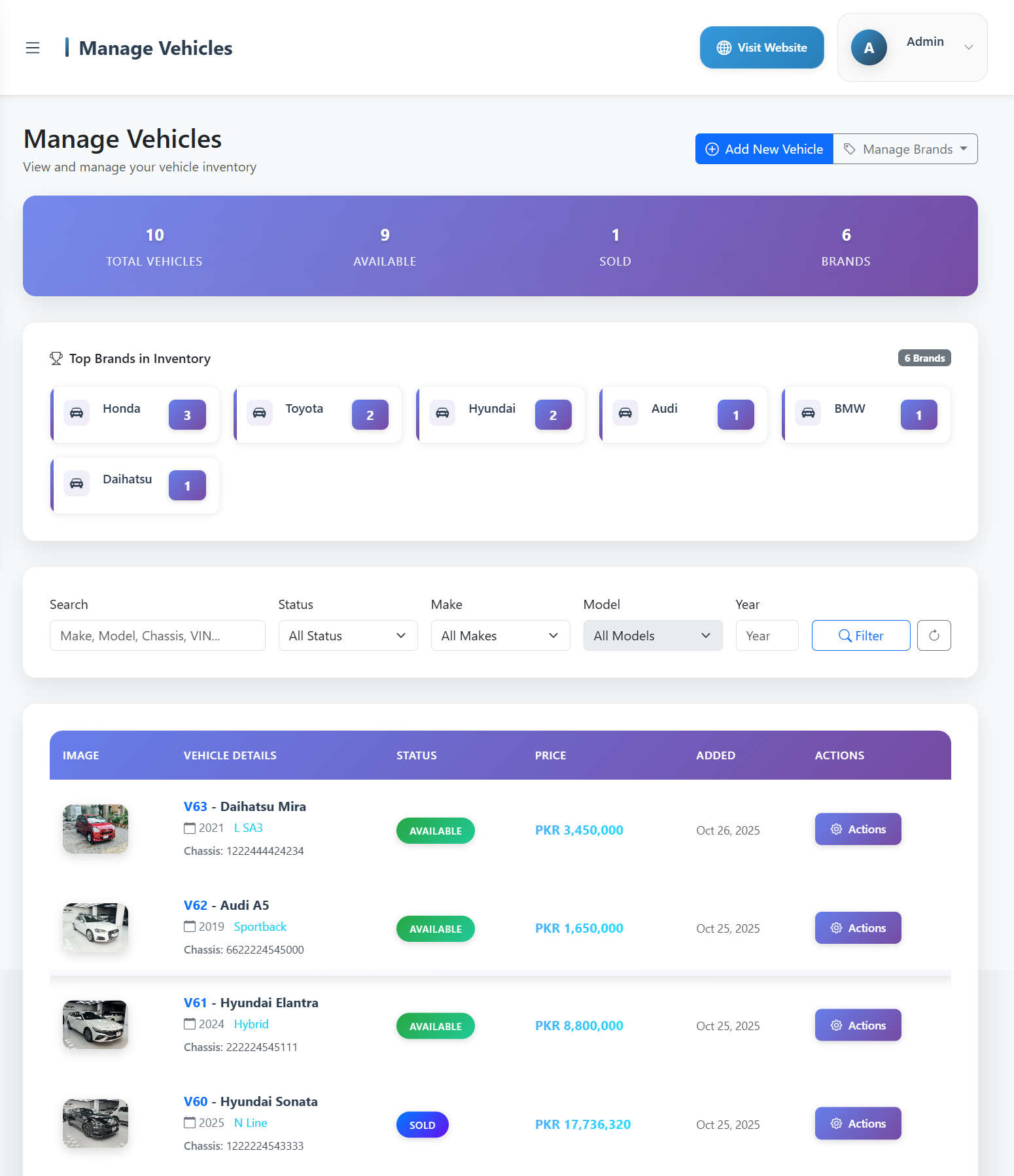1014x1176 pixels.
Task: Apply filters with the Filter button
Action: click(x=860, y=635)
